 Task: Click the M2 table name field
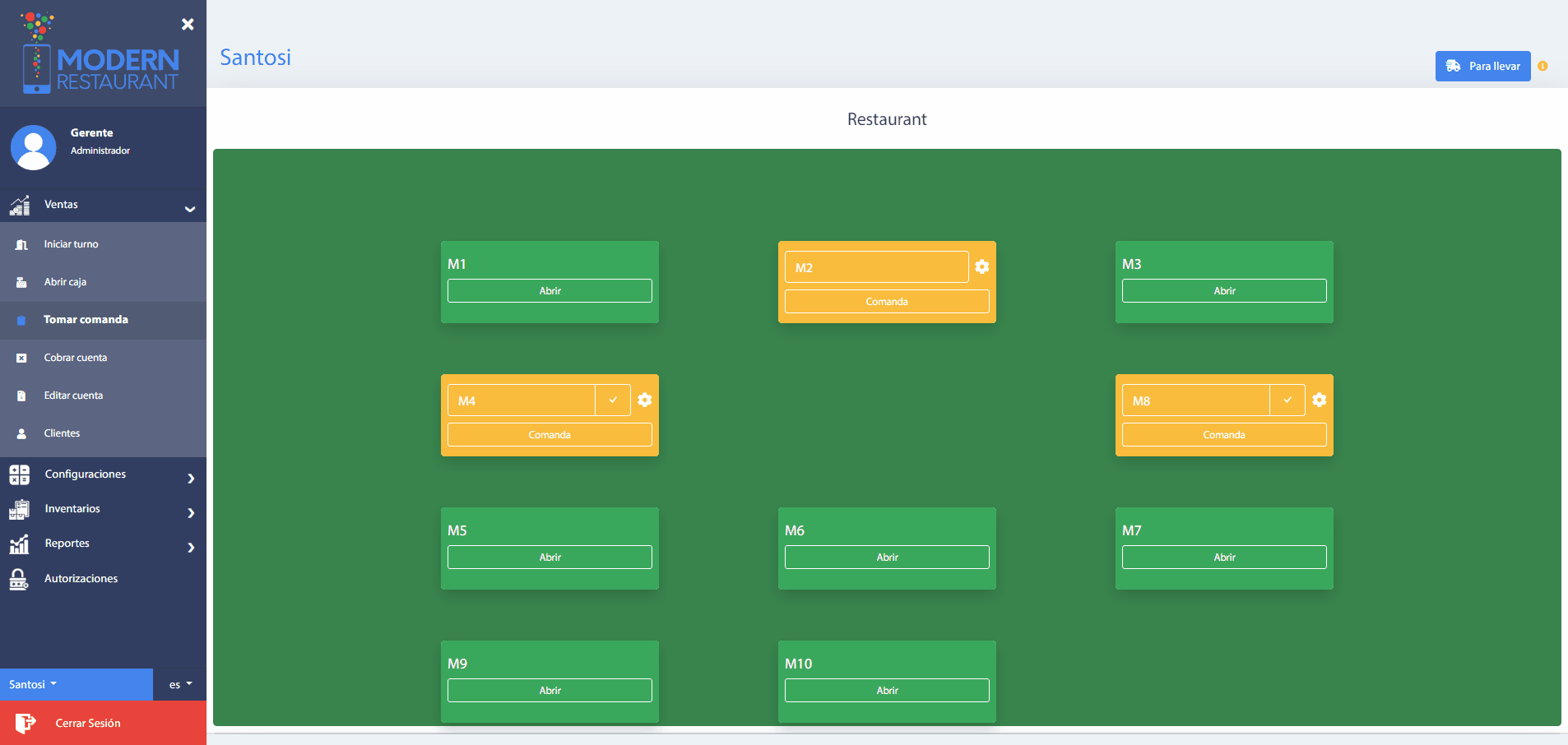[876, 267]
